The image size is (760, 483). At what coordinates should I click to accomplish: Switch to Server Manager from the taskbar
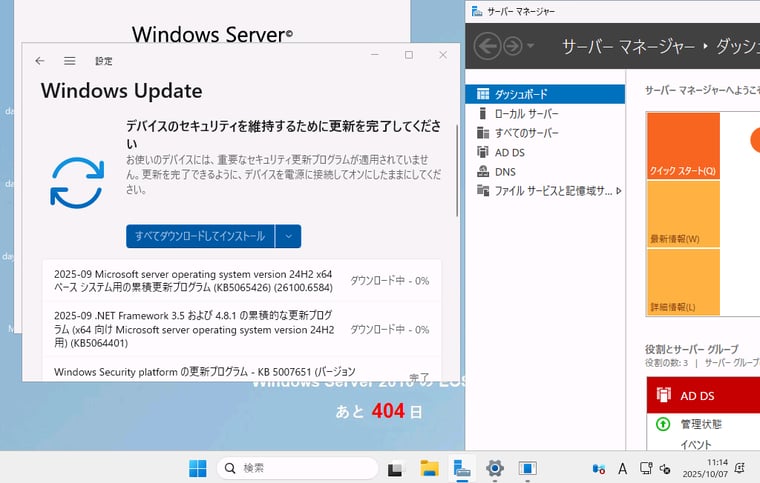click(462, 468)
